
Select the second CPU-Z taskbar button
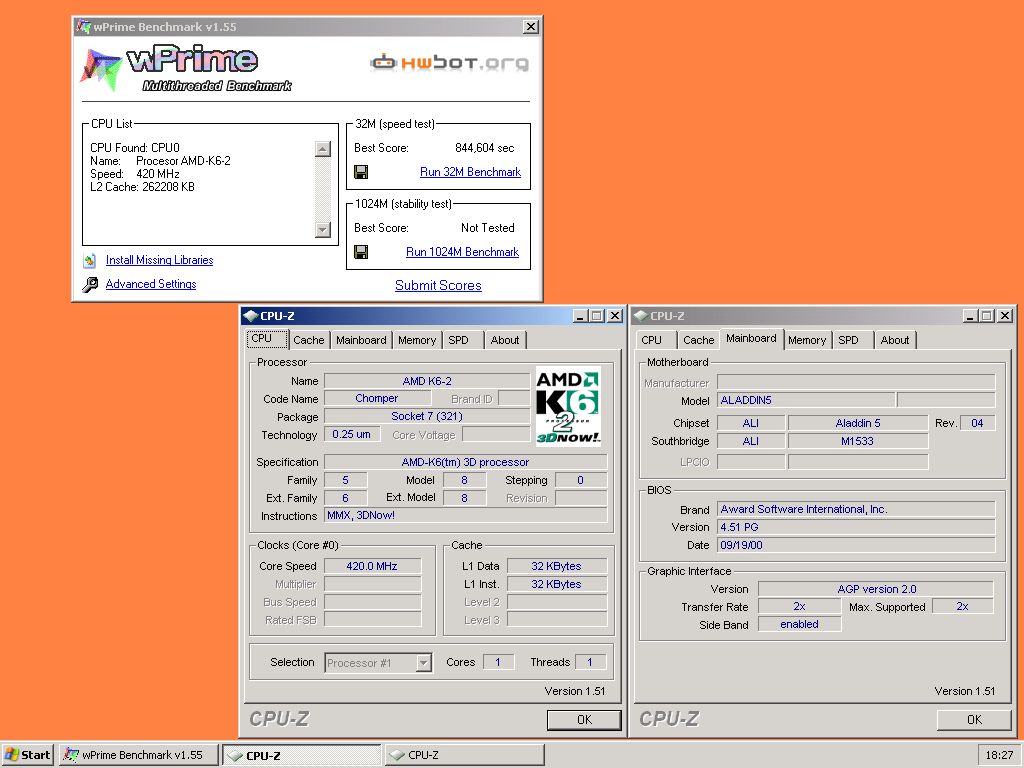pos(464,755)
